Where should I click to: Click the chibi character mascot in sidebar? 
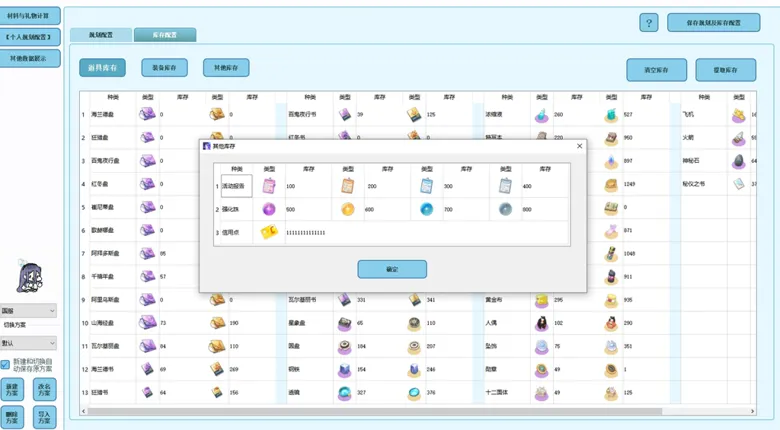pyautogui.click(x=30, y=277)
